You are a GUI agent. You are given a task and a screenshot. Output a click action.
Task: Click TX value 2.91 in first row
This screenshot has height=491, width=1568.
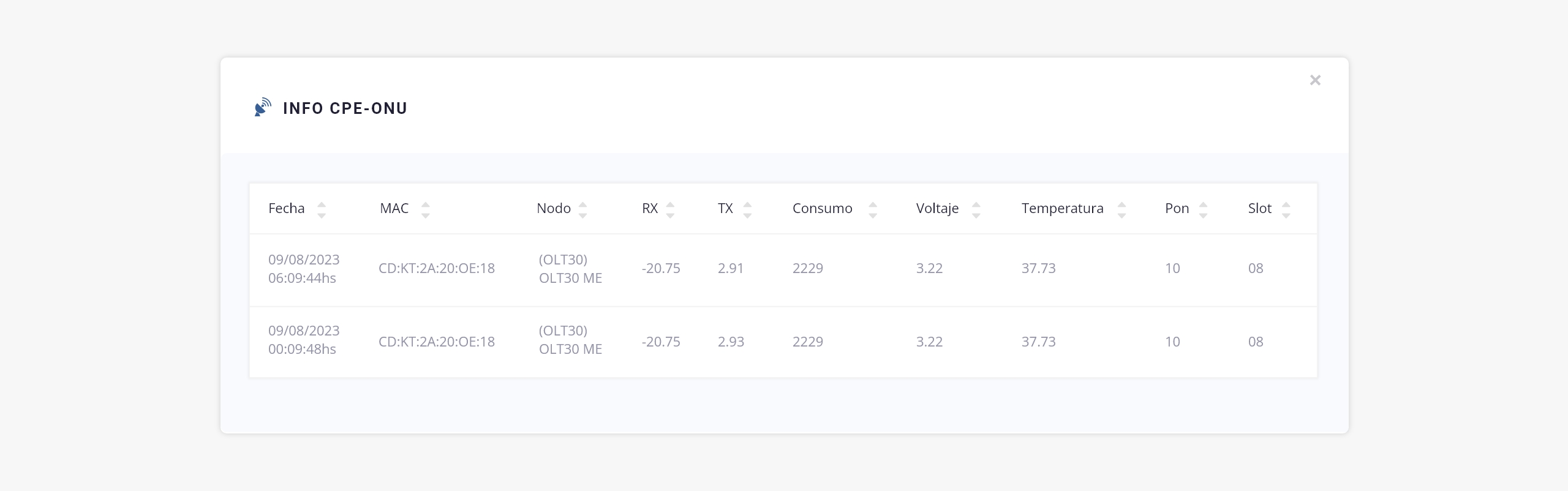click(731, 268)
